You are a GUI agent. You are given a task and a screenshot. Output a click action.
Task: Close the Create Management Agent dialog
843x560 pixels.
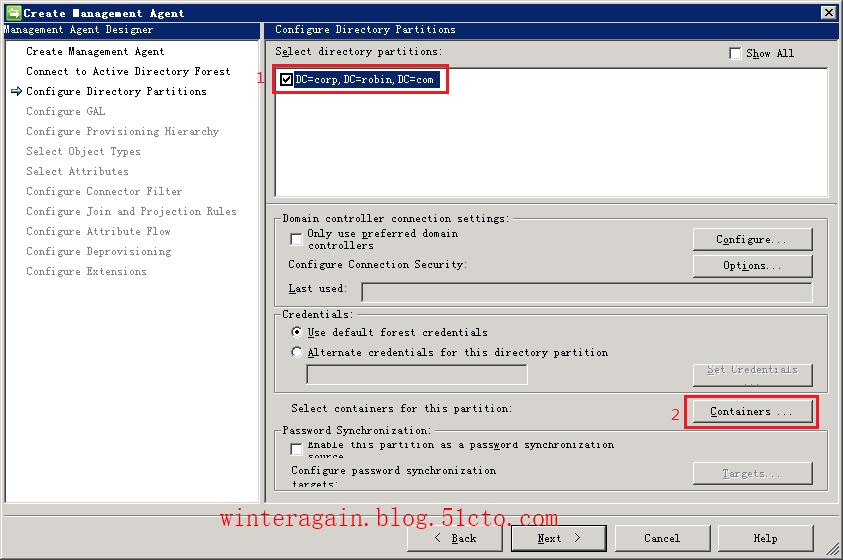(x=828, y=13)
